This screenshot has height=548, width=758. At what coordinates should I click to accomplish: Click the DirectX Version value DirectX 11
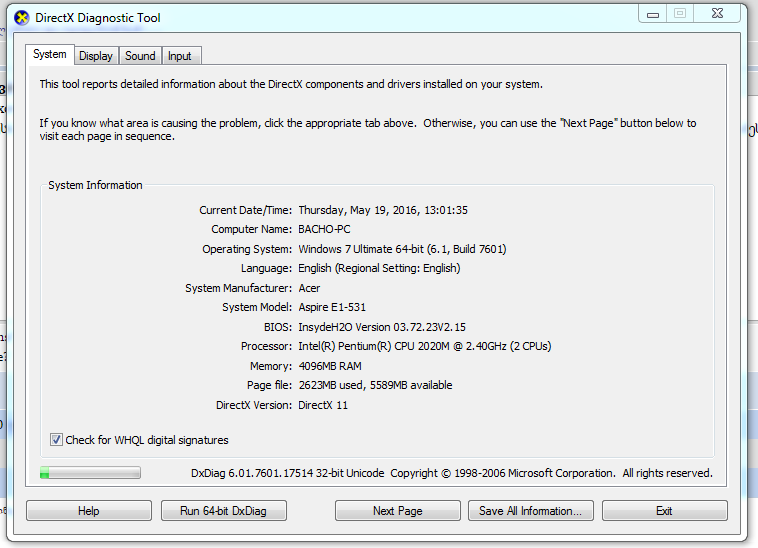[323, 405]
